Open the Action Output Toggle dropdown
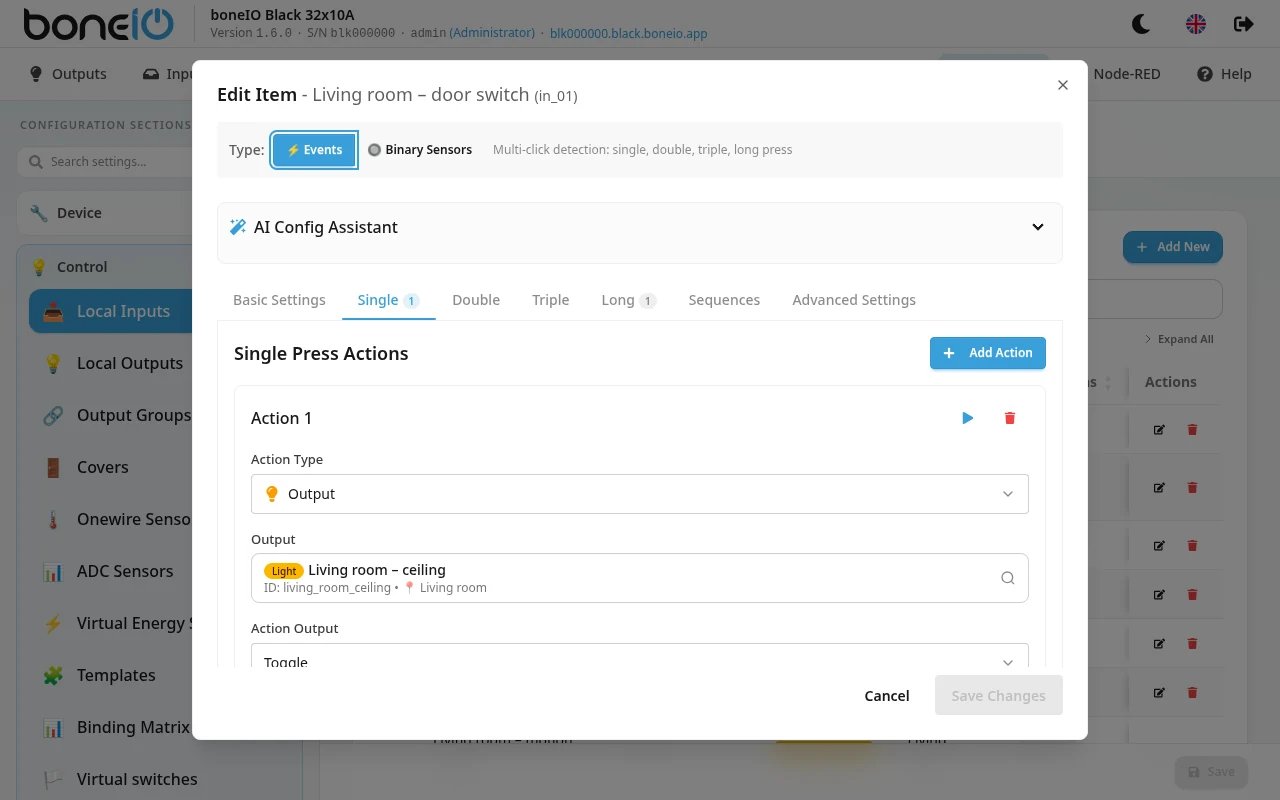1280x800 pixels. coord(640,656)
